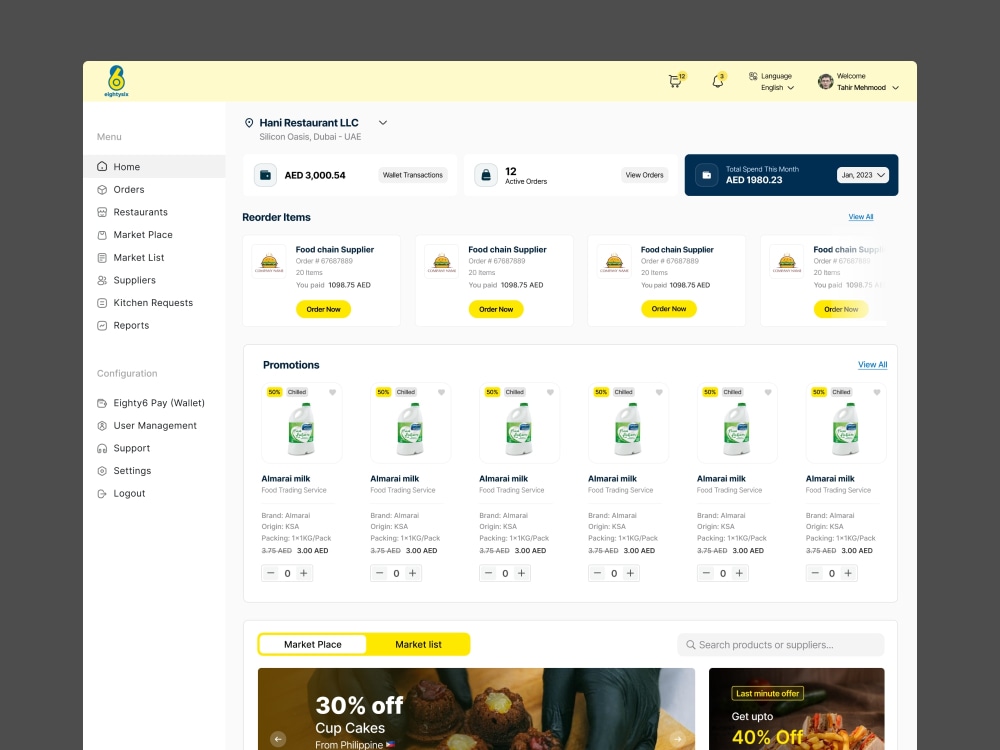This screenshot has height=750, width=1000.
Task: Open the shopping cart icon
Action: [674, 81]
